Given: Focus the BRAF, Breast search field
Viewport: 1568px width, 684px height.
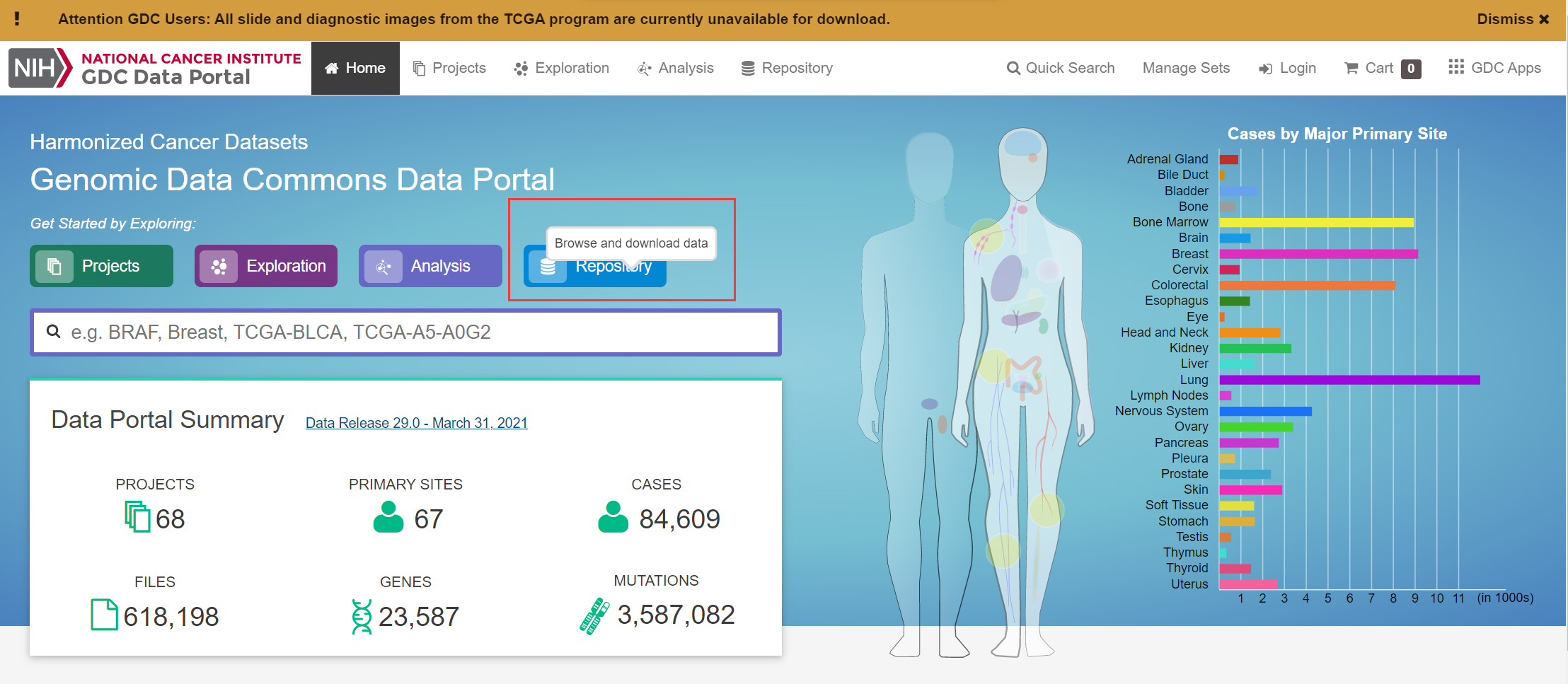Looking at the screenshot, I should [x=405, y=332].
